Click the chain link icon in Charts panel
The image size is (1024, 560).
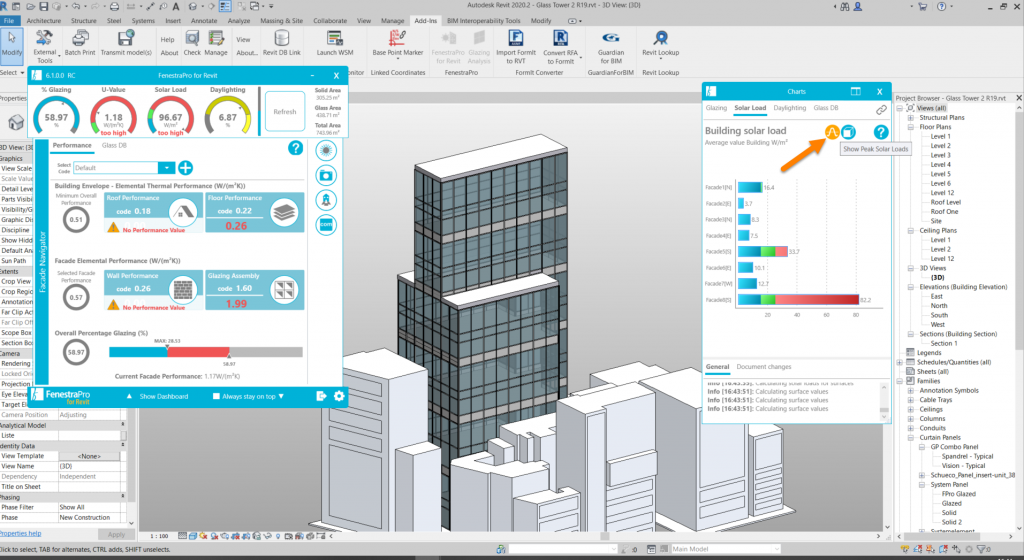tap(881, 110)
